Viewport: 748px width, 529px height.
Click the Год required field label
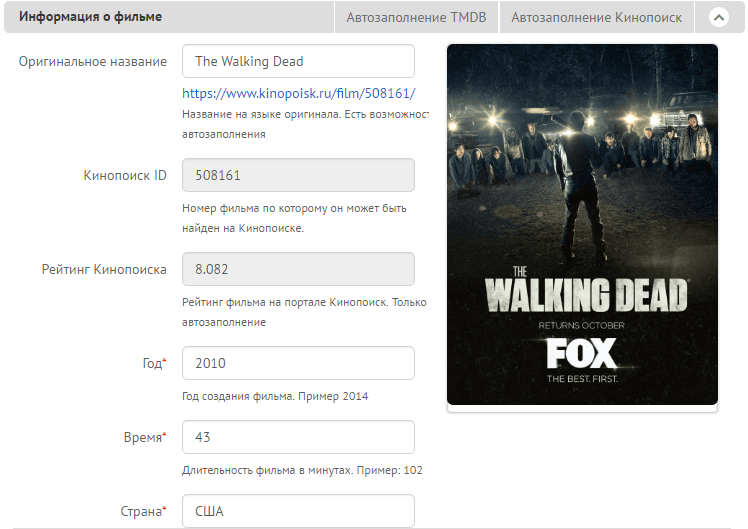coord(155,363)
